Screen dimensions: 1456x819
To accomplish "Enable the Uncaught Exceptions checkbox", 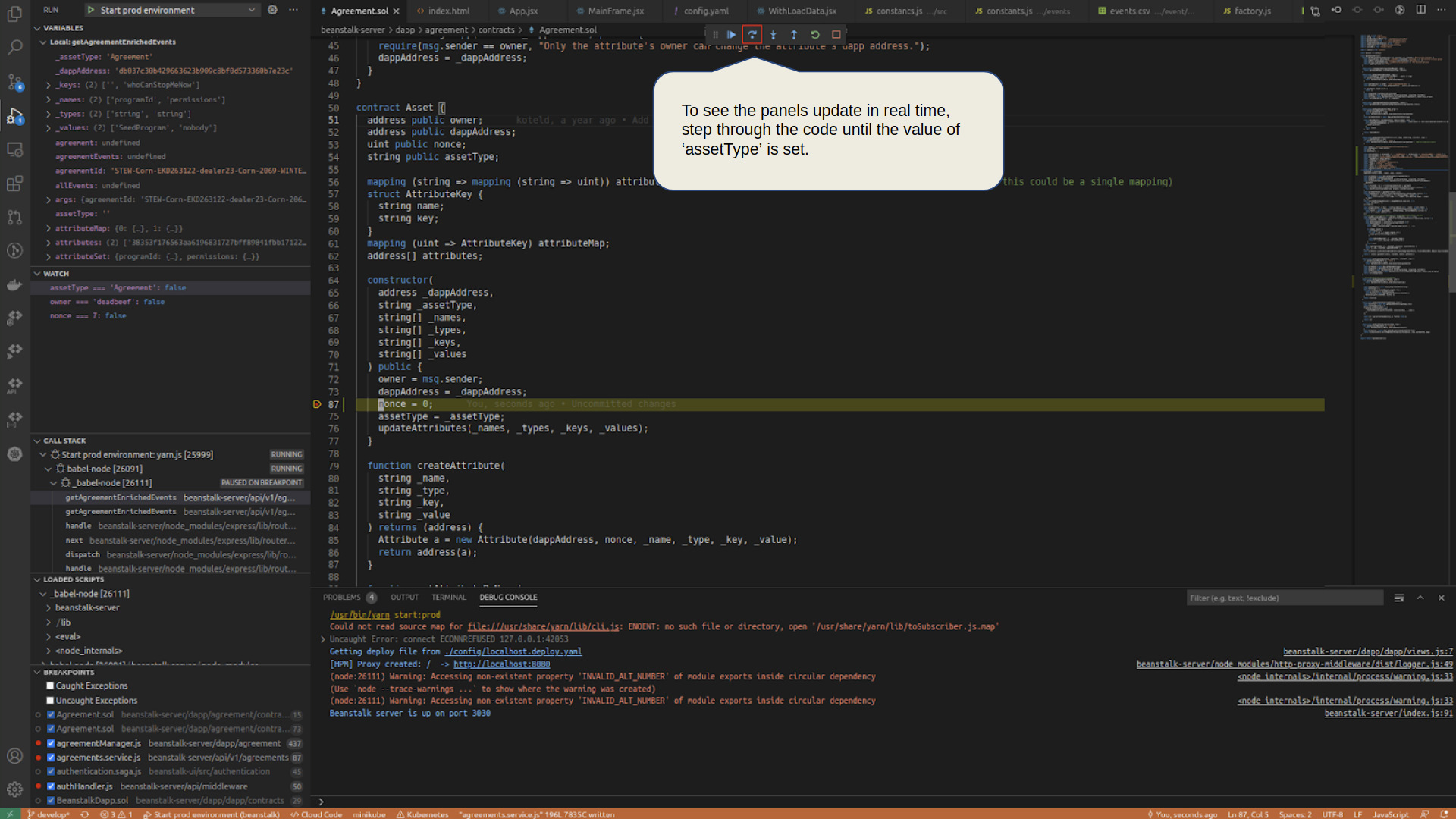I will tap(50, 701).
